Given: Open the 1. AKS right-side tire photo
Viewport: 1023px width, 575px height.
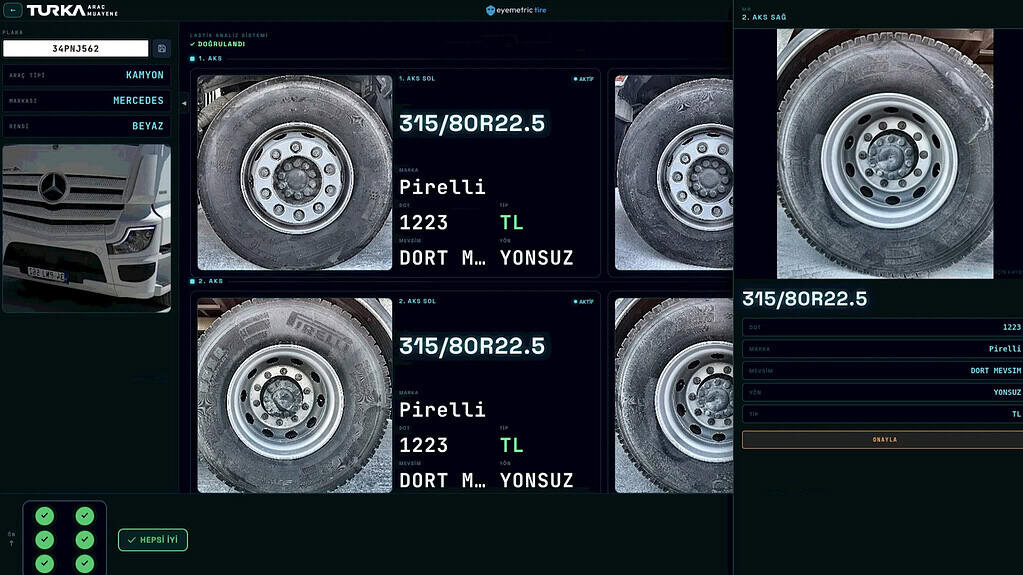Looking at the screenshot, I should (x=674, y=172).
